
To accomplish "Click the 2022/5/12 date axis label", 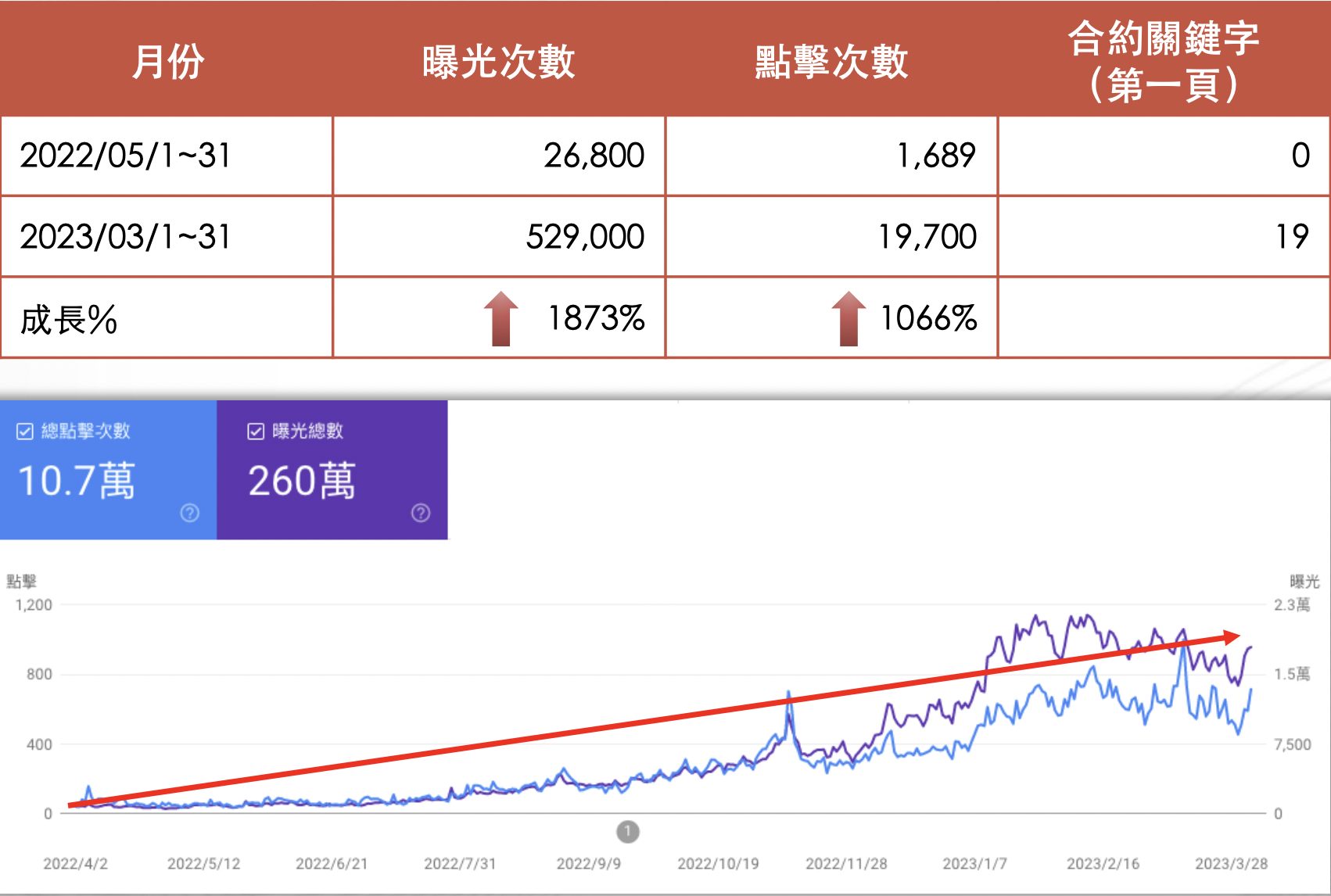I will pos(203,863).
